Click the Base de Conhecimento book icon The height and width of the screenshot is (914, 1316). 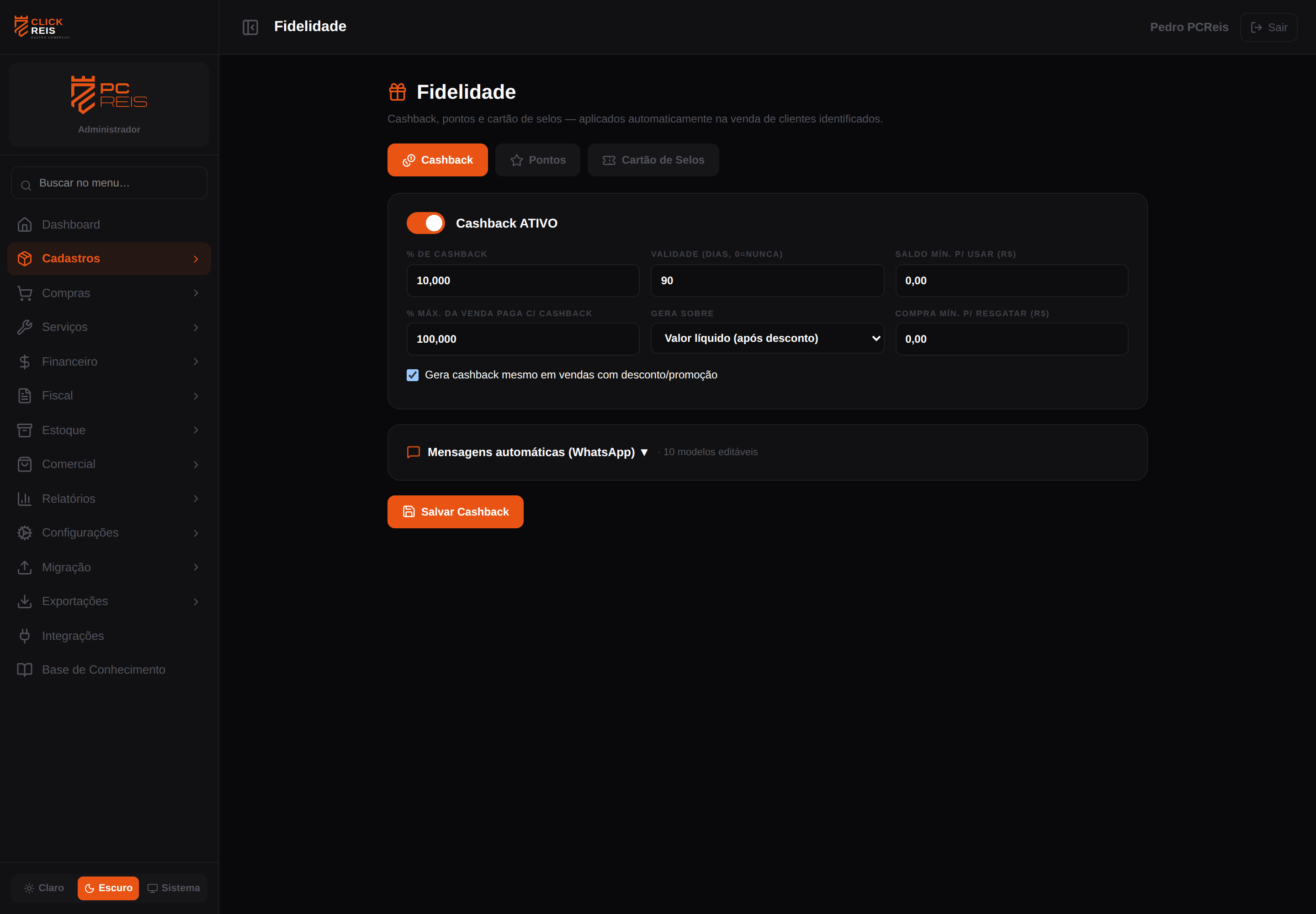click(x=25, y=670)
